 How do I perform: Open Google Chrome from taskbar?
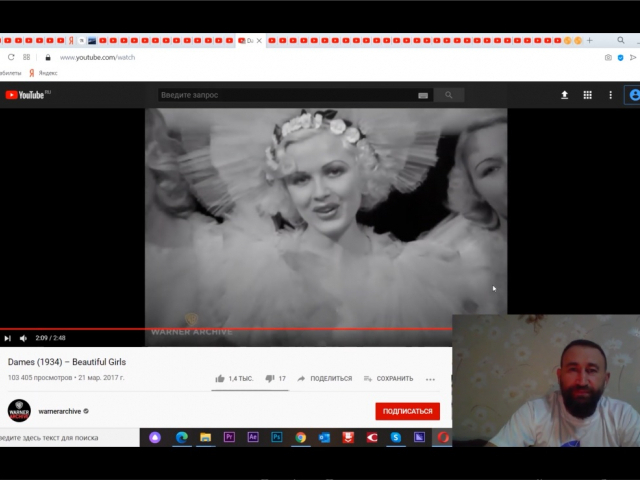[301, 438]
